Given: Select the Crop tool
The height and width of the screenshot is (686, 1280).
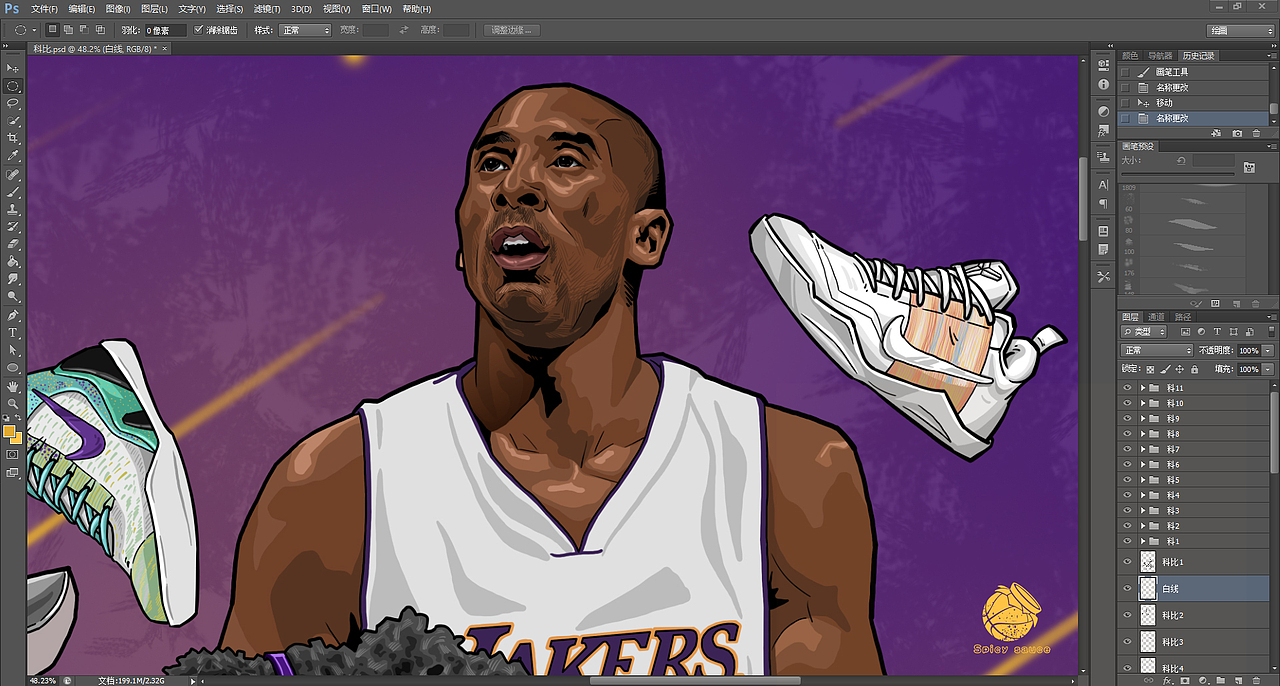Looking at the screenshot, I should click(13, 138).
